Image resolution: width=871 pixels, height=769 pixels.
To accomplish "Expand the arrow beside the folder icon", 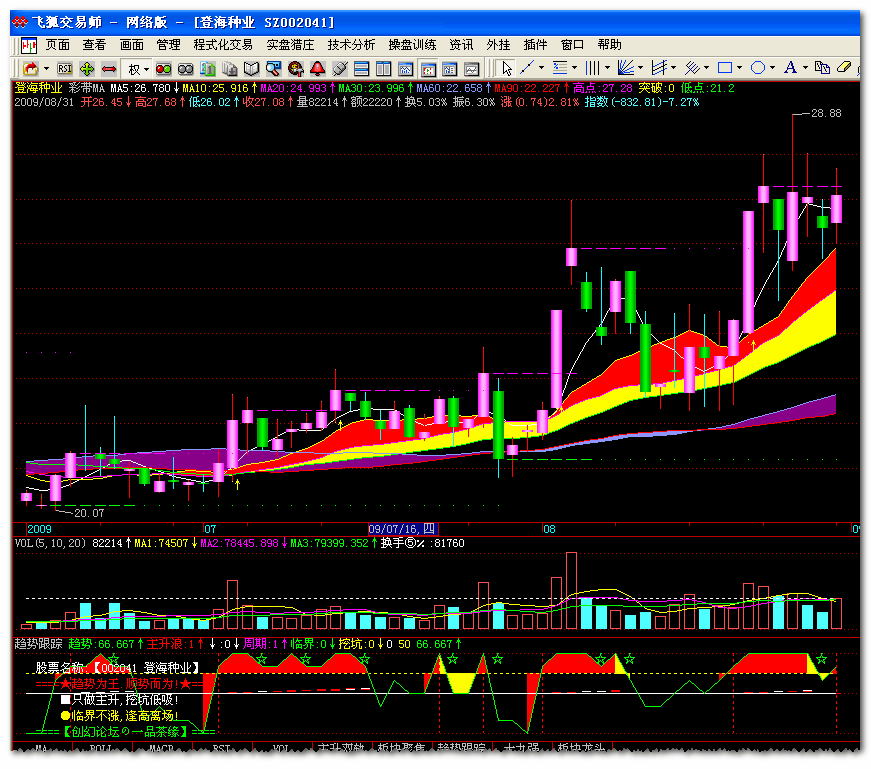I will tap(47, 69).
